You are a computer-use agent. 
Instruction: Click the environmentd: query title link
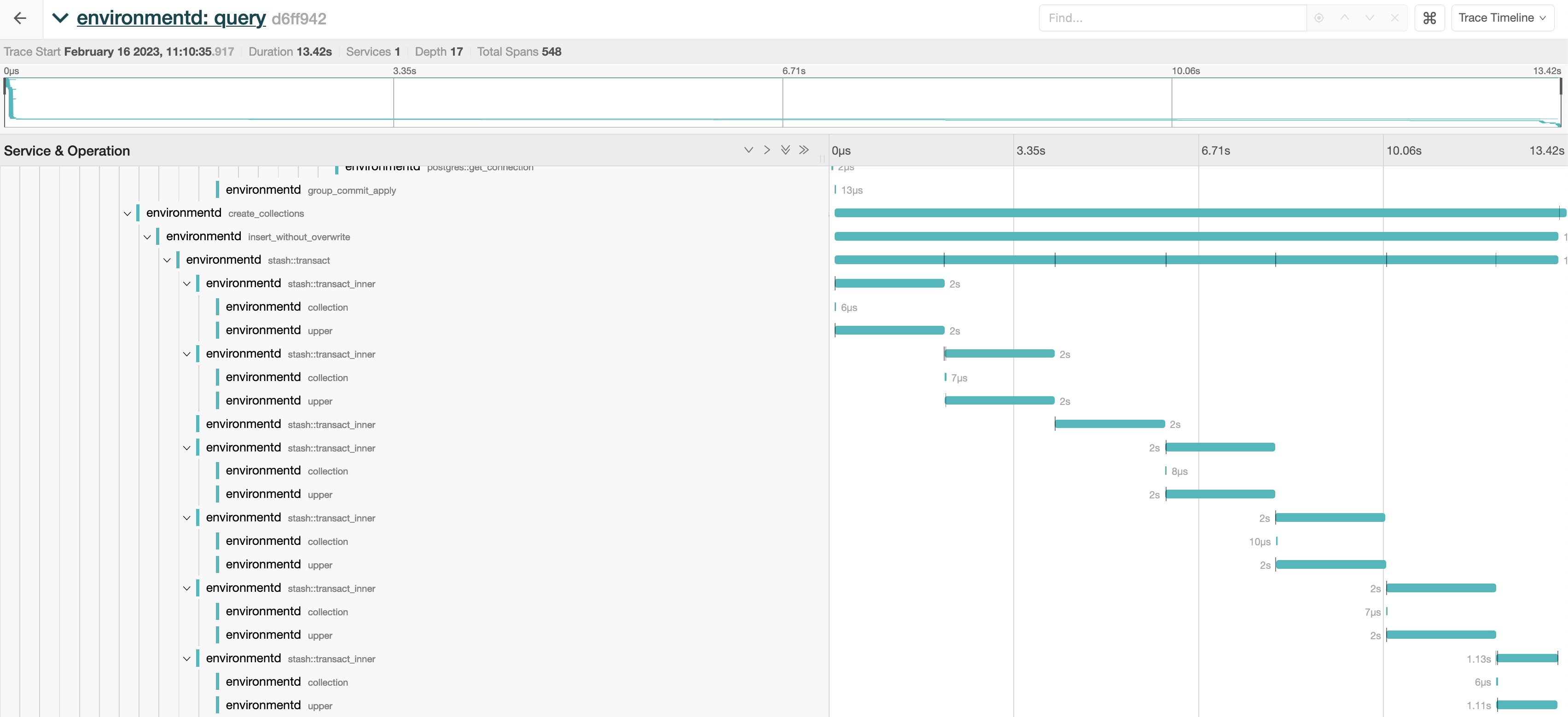coord(171,18)
